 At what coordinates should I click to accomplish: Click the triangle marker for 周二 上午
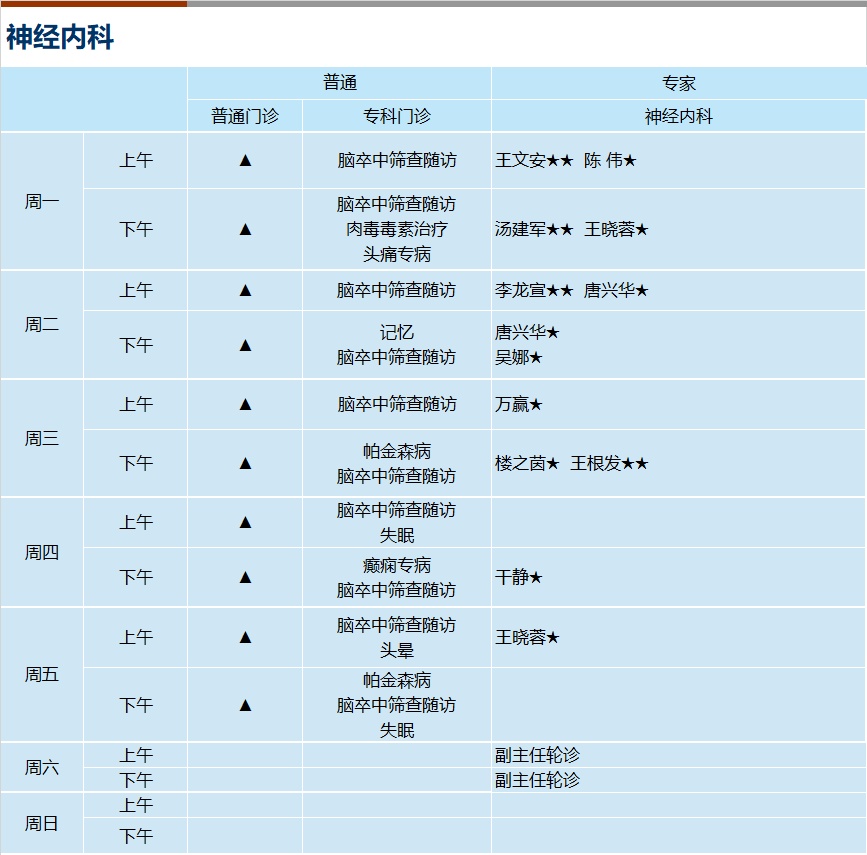(245, 290)
